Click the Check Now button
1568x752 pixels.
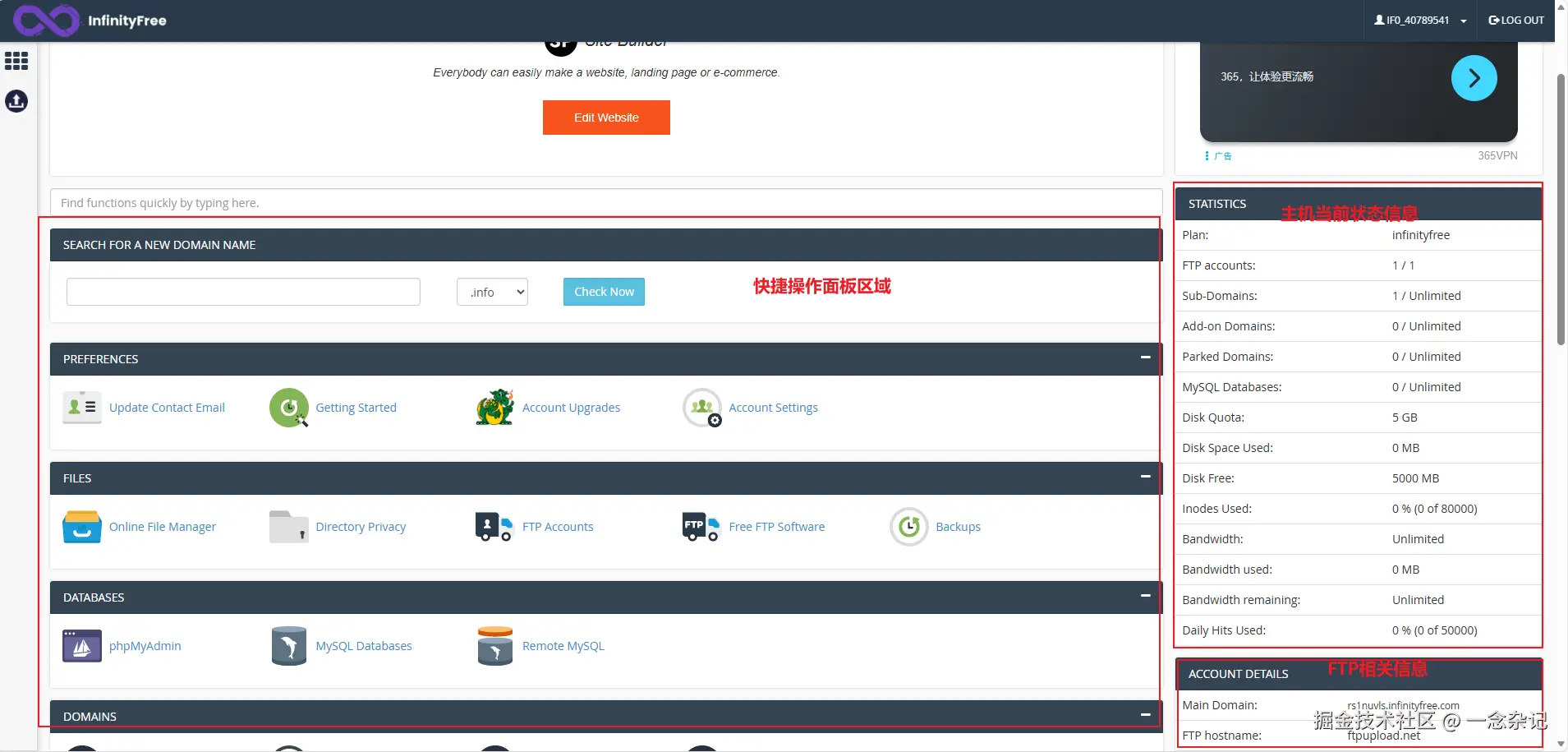[604, 292]
